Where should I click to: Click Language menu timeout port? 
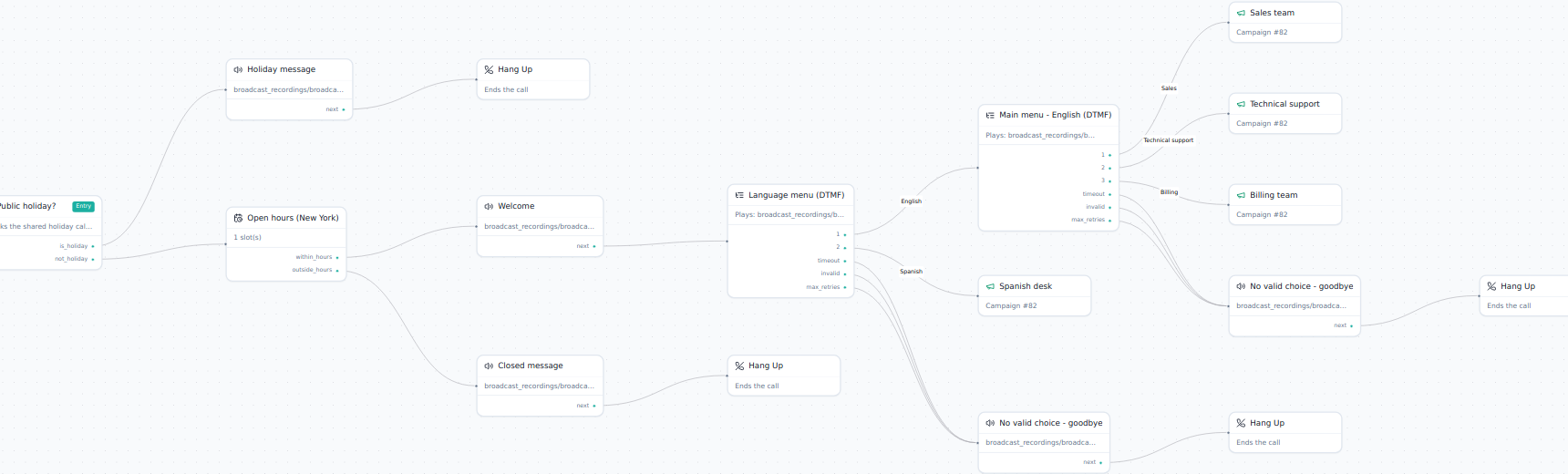845,261
